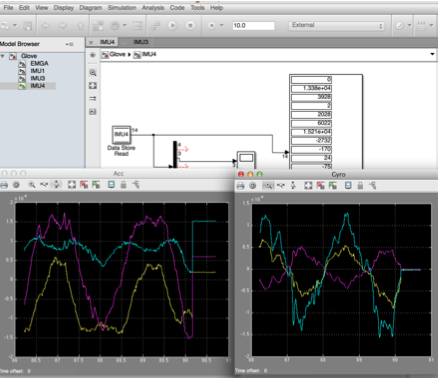This screenshot has width=438, height=378.
Task: Click the canvas Zoom In icon
Action: point(93,73)
